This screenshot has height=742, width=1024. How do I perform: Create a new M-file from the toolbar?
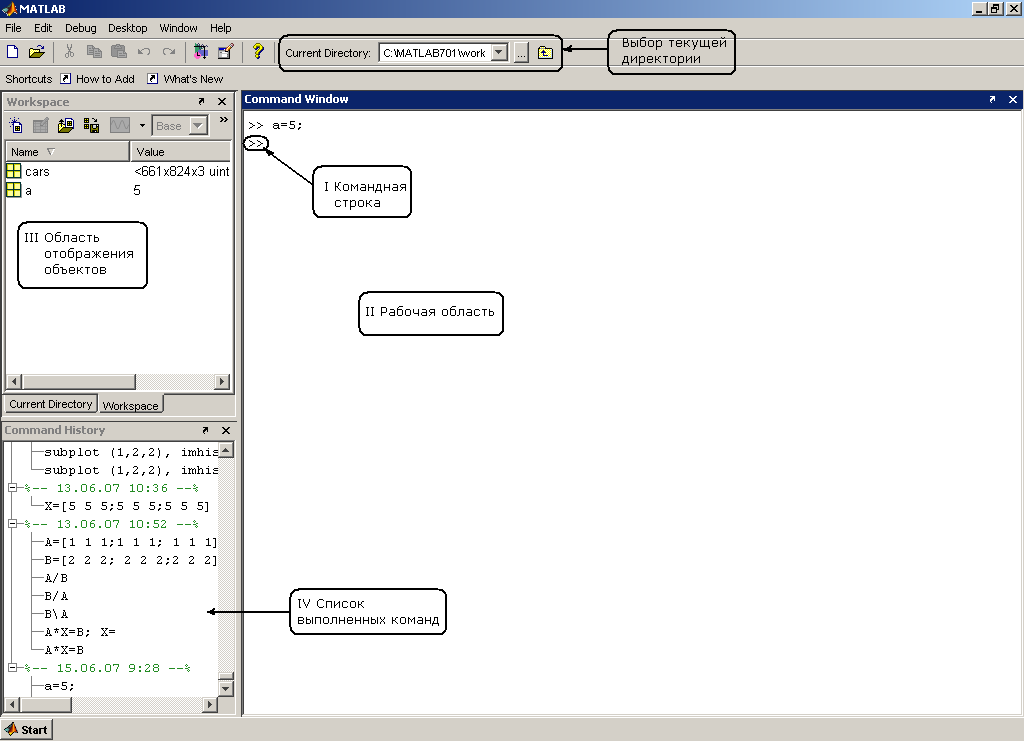tap(12, 52)
